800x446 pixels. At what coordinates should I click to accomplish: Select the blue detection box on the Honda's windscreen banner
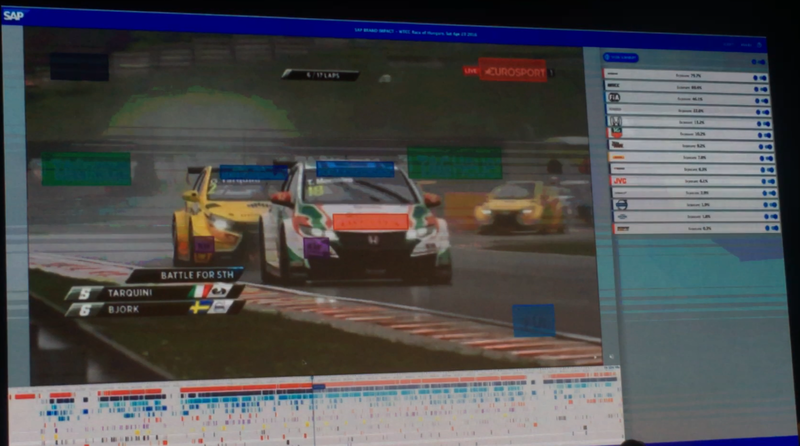[355, 169]
